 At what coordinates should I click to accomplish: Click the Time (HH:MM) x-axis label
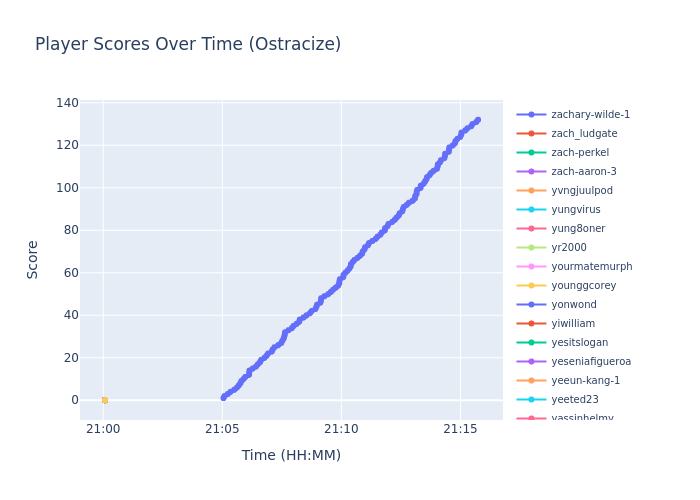click(291, 456)
